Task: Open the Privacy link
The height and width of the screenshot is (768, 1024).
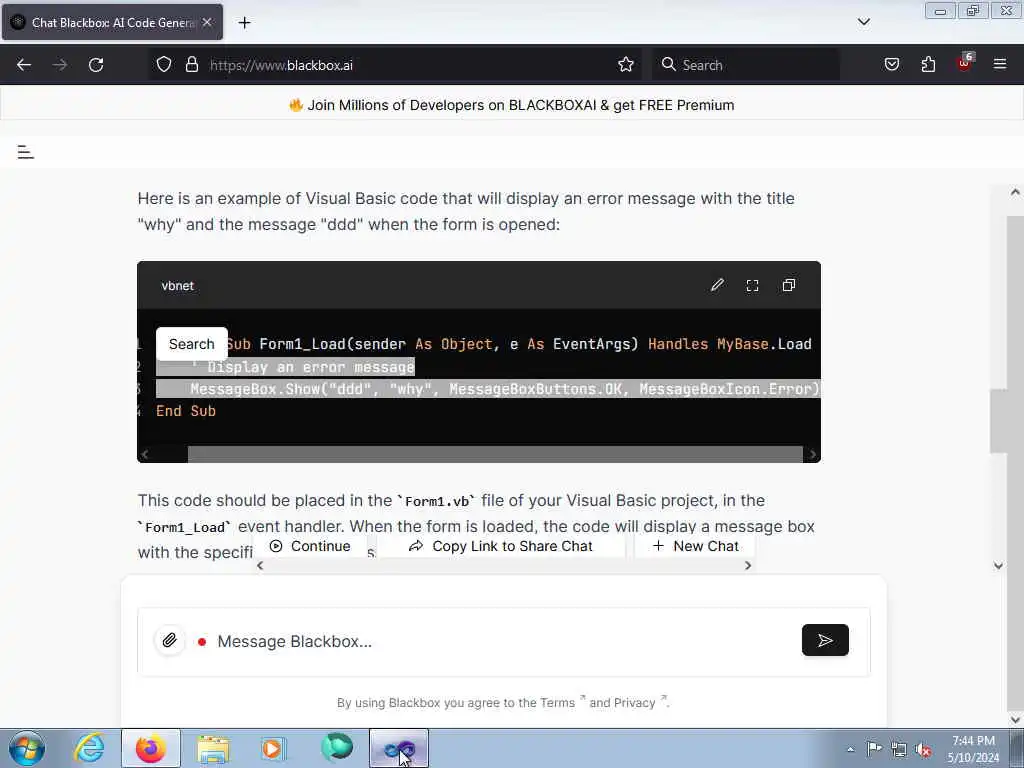Action: [x=636, y=703]
